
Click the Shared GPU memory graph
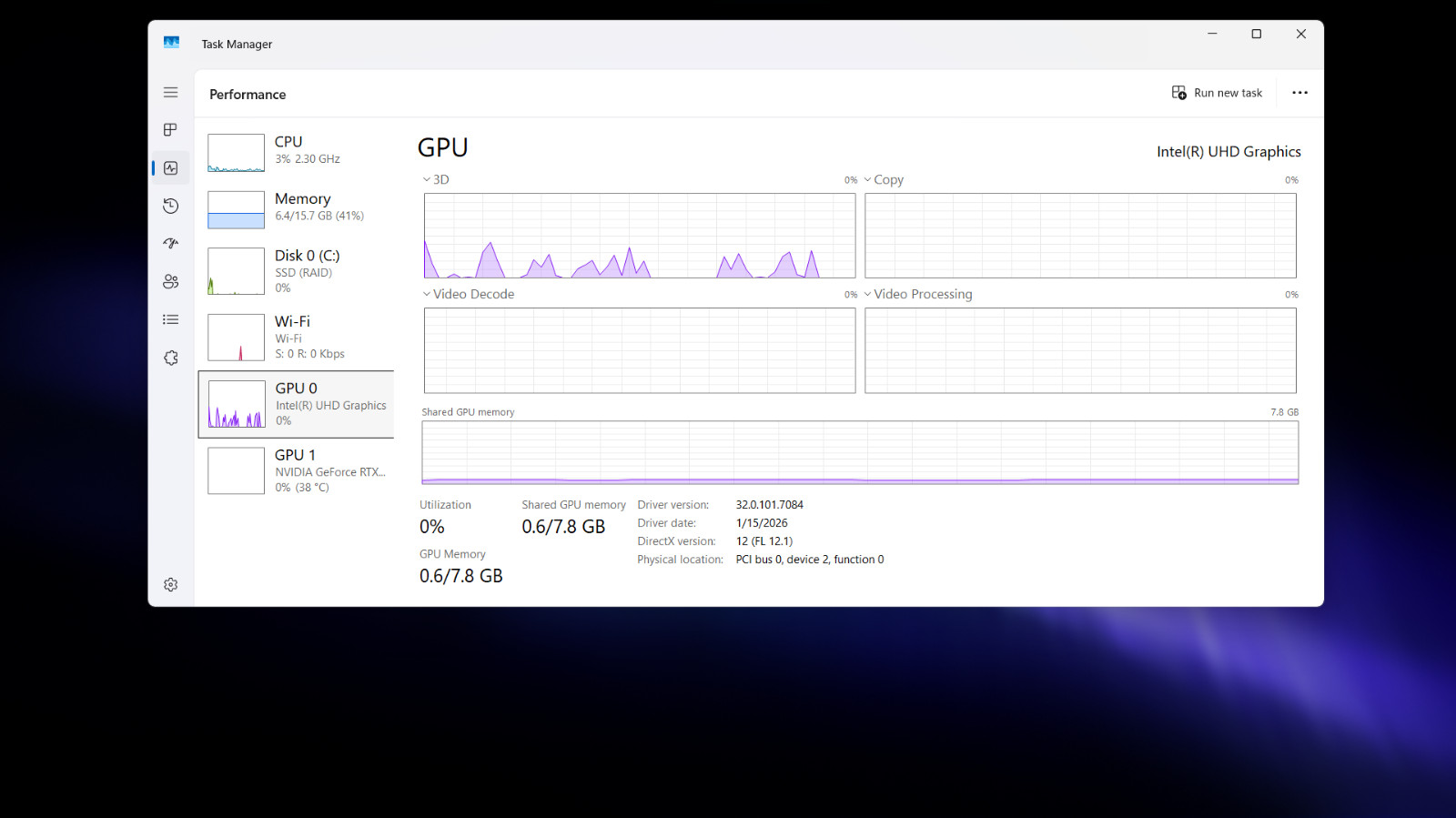tap(860, 452)
